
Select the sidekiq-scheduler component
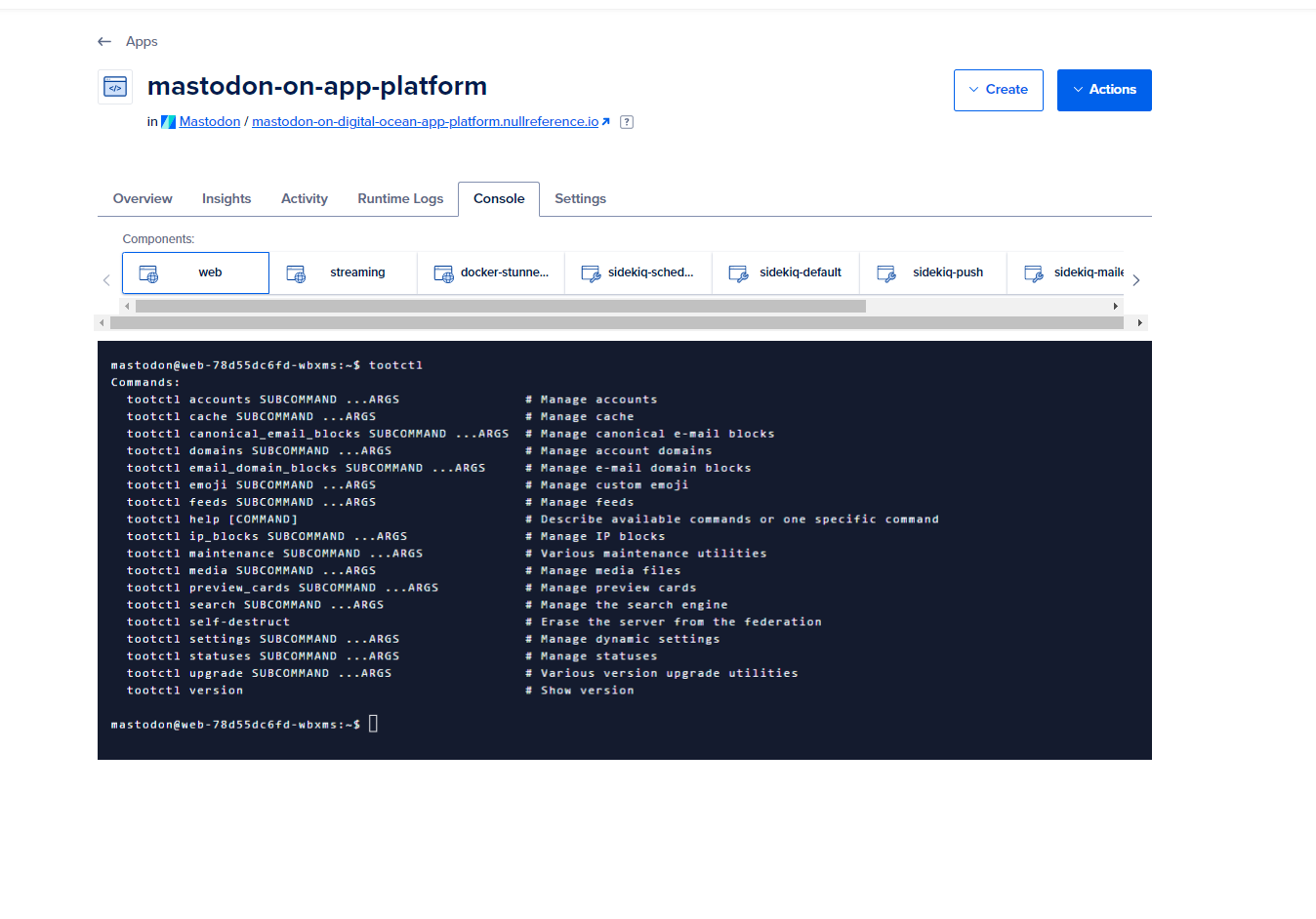tap(638, 272)
